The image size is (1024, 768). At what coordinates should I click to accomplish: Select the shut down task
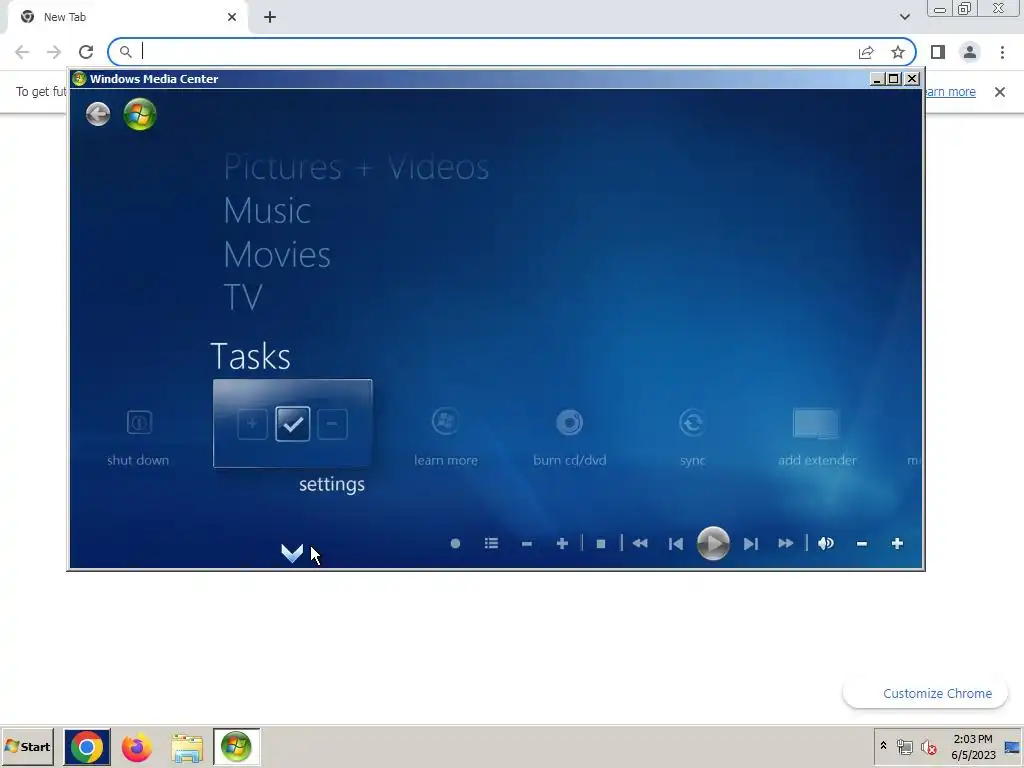coord(138,437)
